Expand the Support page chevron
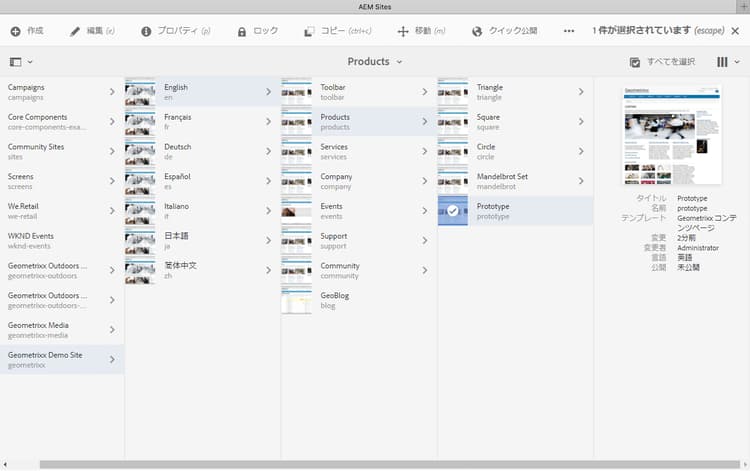 425,240
